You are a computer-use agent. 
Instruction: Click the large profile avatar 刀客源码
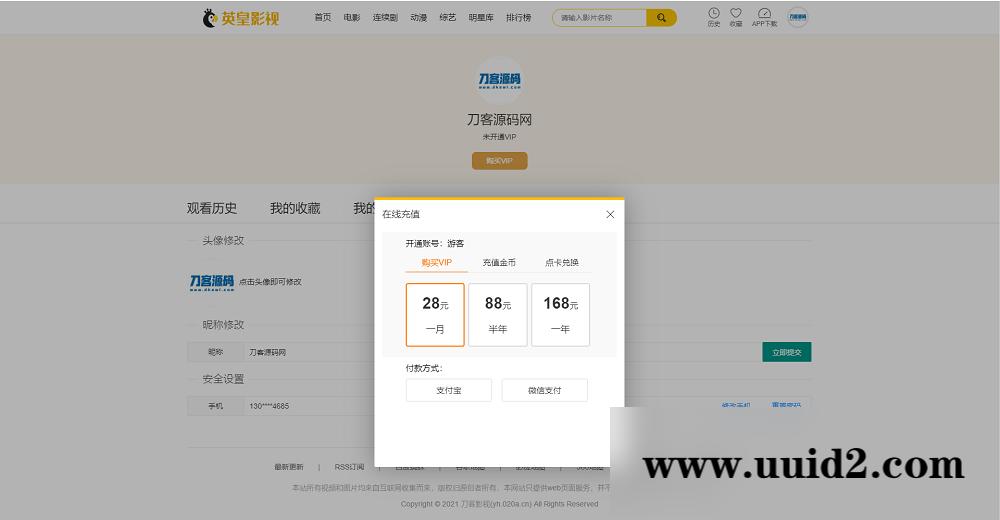click(499, 80)
